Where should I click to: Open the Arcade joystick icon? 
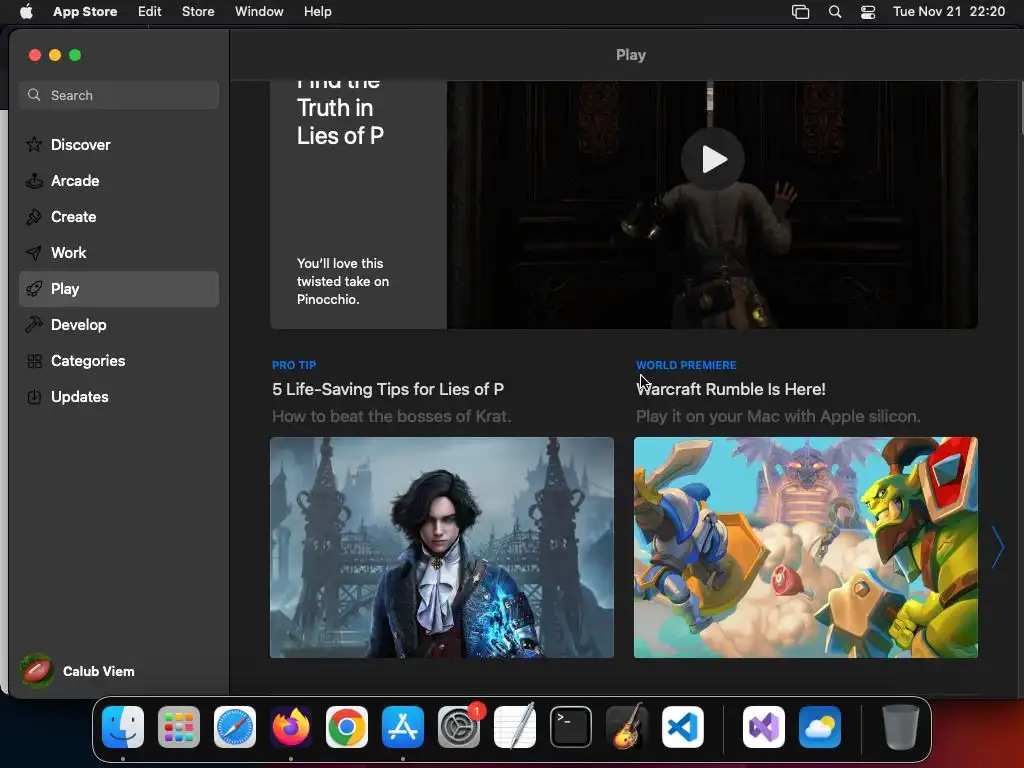coord(34,181)
